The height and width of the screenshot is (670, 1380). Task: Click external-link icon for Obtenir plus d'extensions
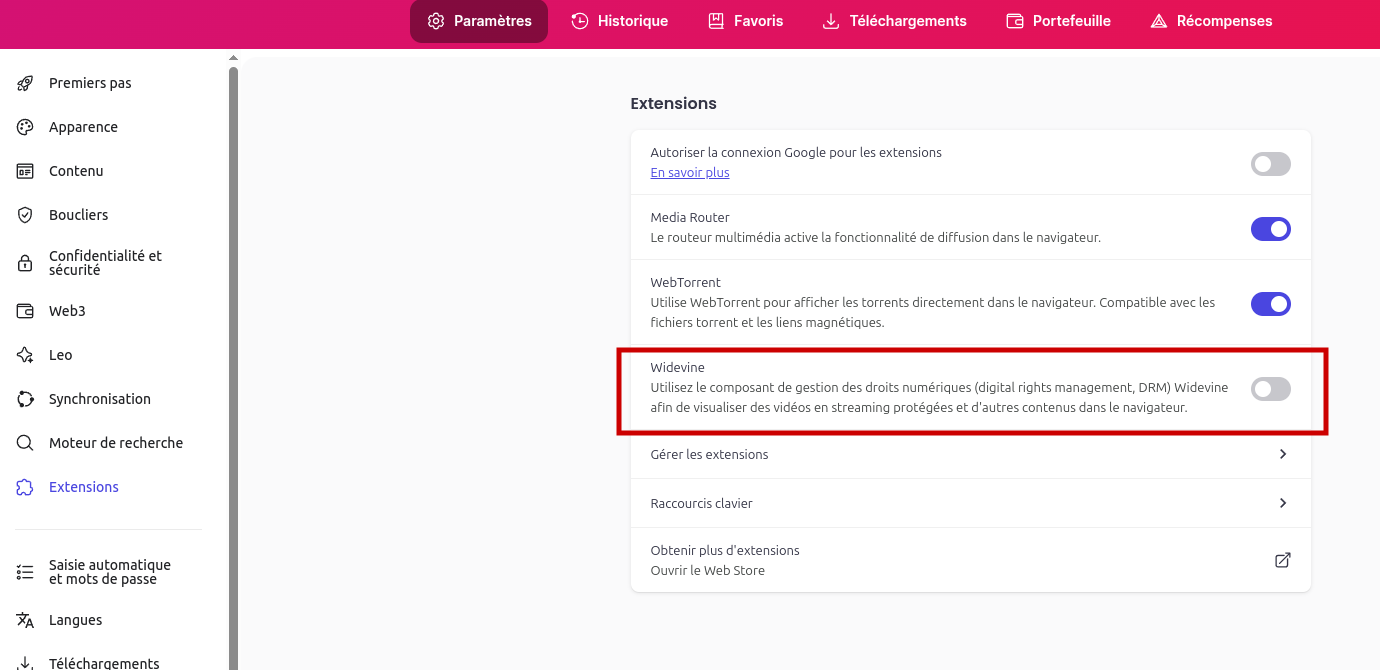click(x=1283, y=560)
